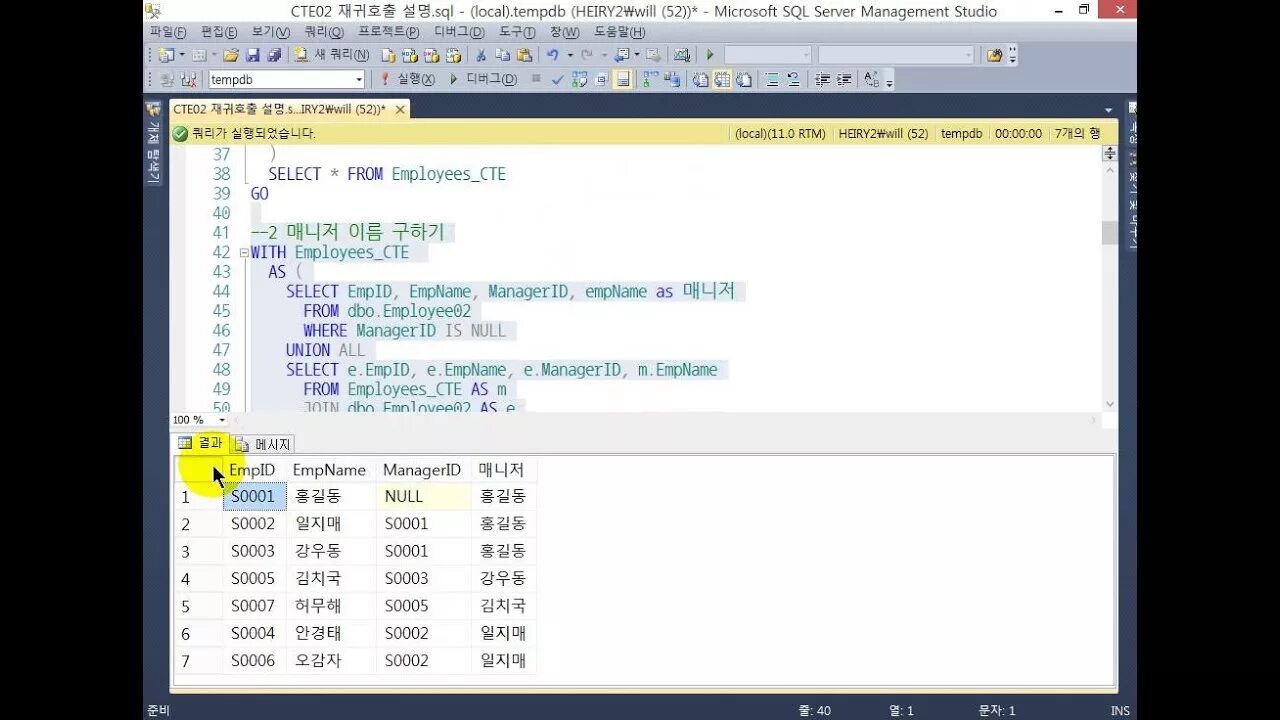Open the Query Options dialog icon

[x=601, y=80]
